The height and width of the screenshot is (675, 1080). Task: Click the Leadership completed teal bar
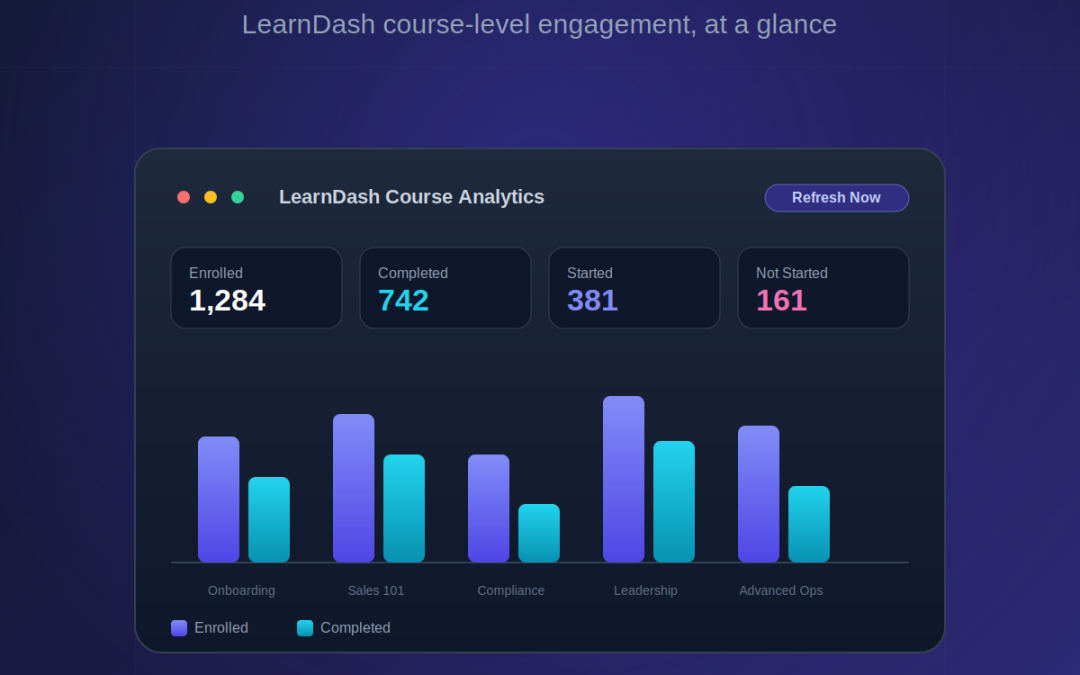[x=674, y=501]
